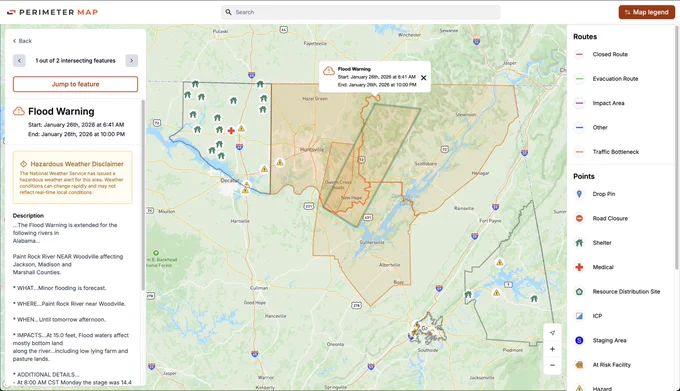Click the Staging Area legend icon
Screen dimensions: 680x391
(579, 340)
